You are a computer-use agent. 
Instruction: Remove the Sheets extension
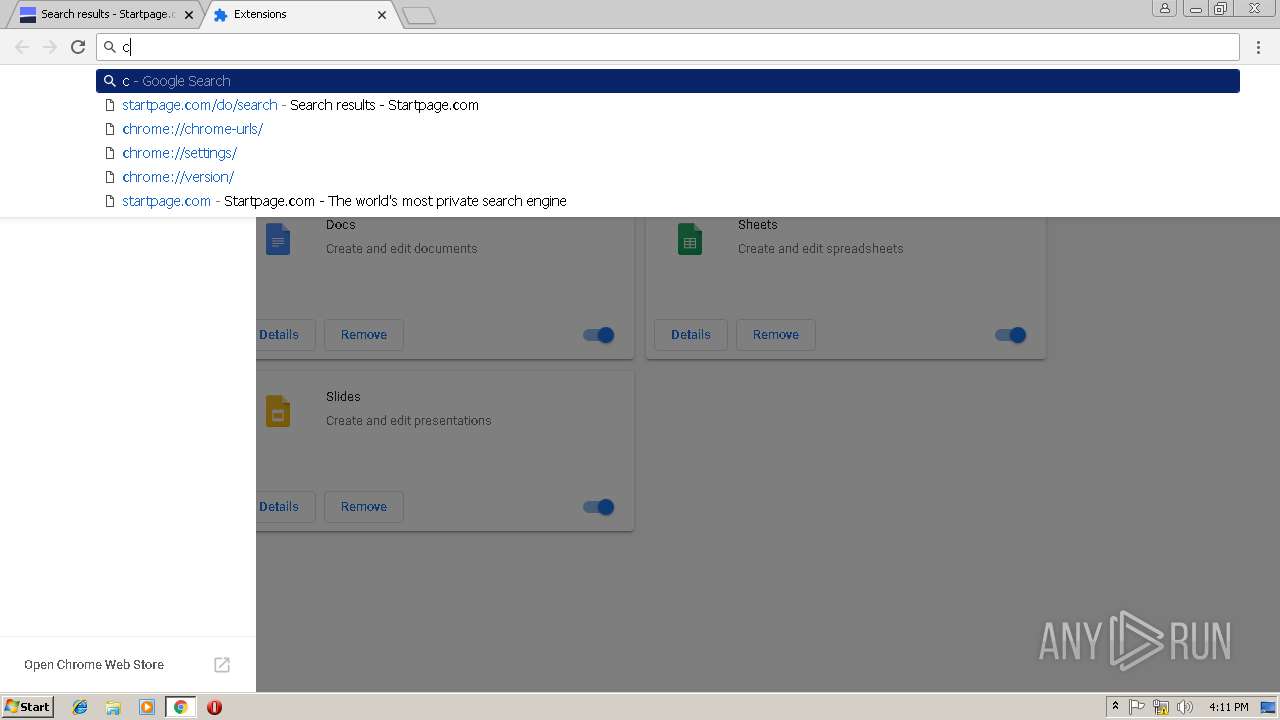776,335
